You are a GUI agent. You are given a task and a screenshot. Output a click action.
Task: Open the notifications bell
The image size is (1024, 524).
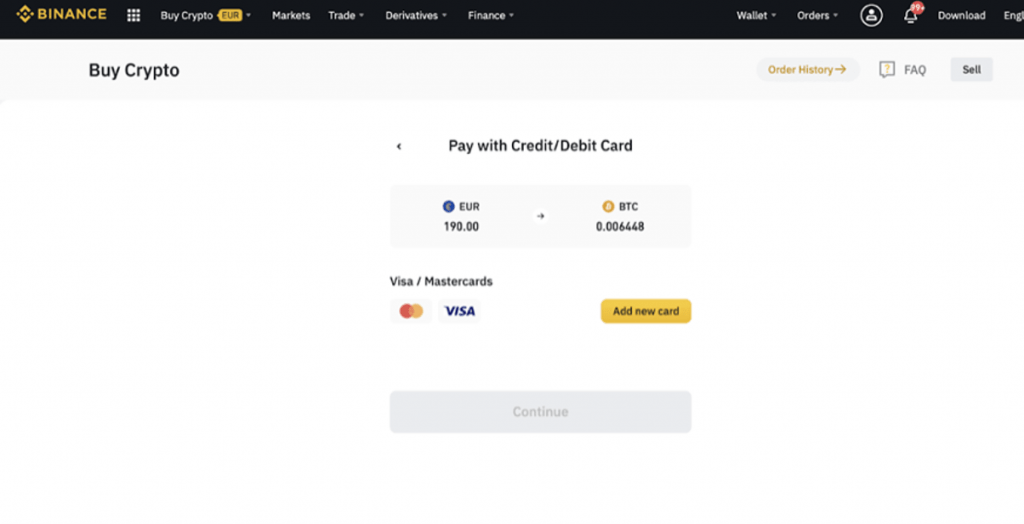coord(910,15)
